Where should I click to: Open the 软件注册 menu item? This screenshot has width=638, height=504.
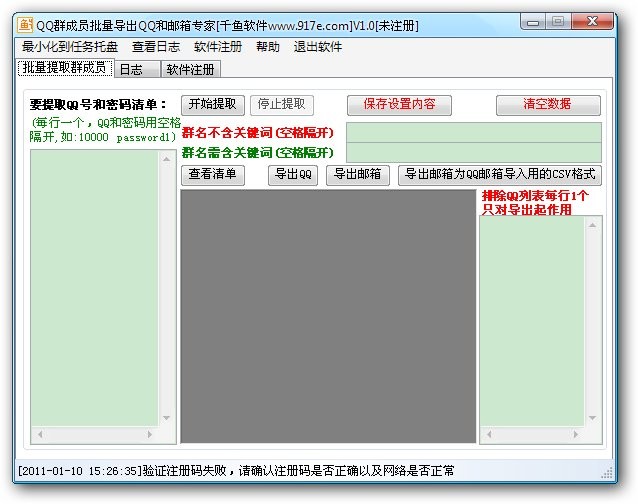218,47
